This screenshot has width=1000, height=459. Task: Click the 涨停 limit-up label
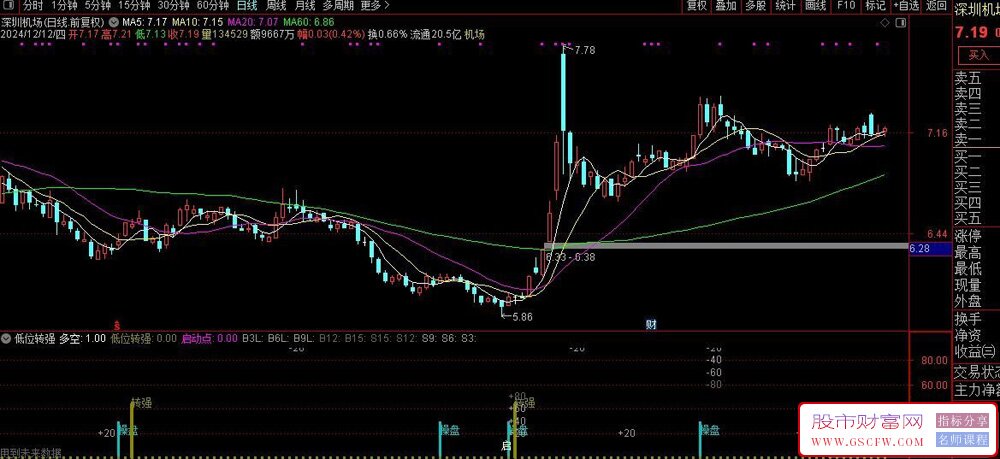click(x=967, y=236)
